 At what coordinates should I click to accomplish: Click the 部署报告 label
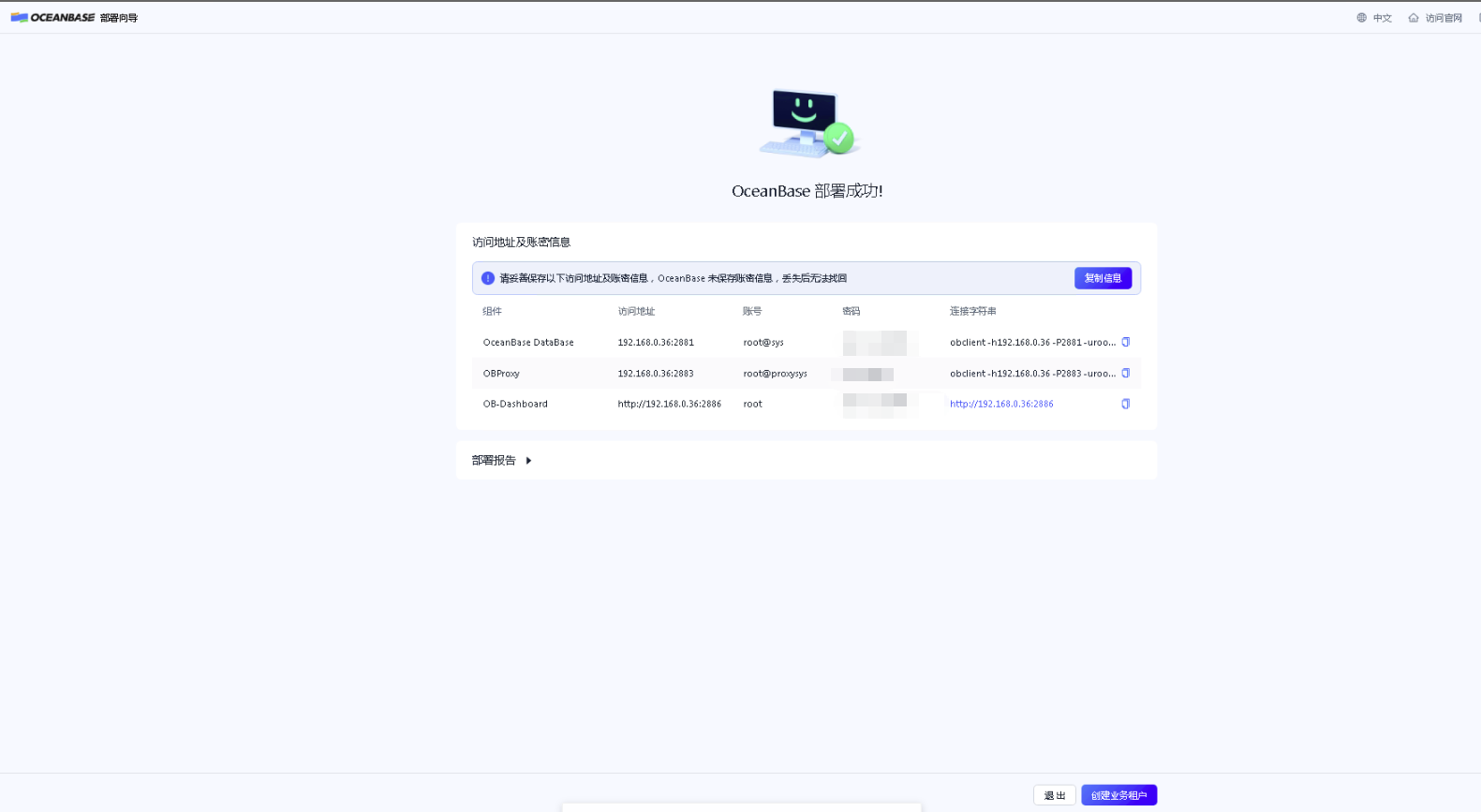click(x=494, y=461)
